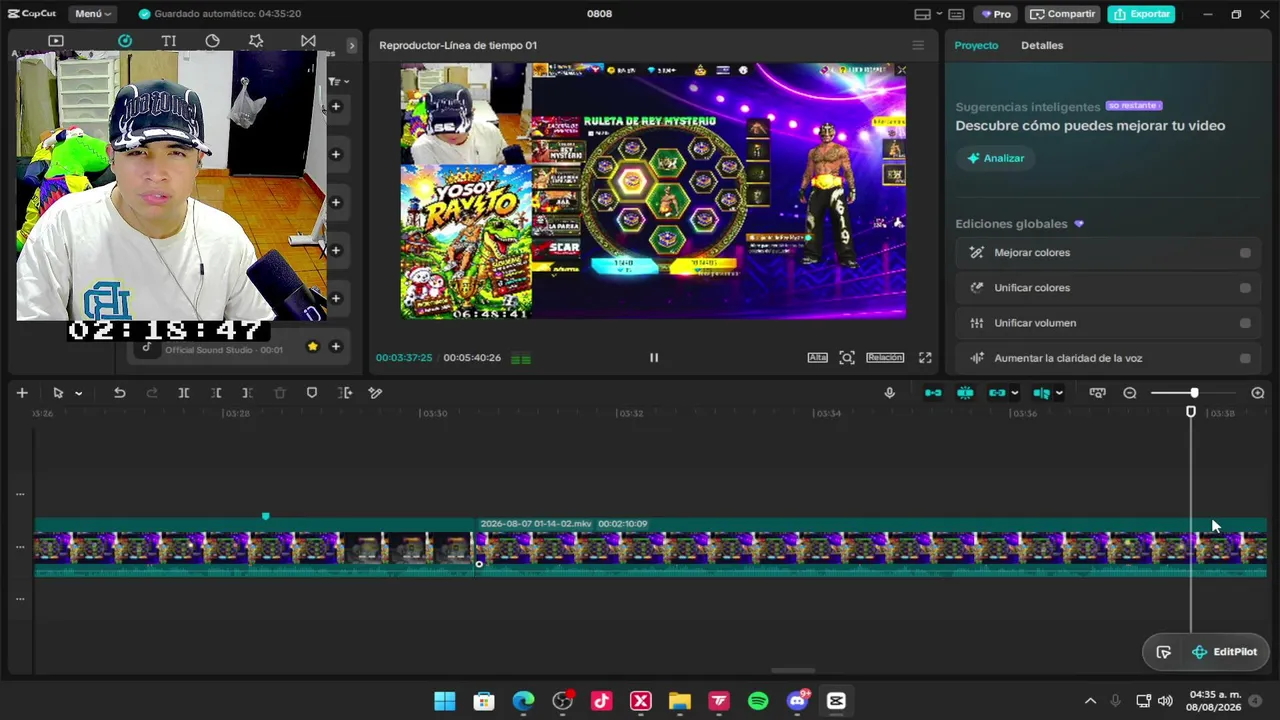Viewport: 1280px width, 720px height.
Task: Click the Delete left trim icon
Action: 216,393
